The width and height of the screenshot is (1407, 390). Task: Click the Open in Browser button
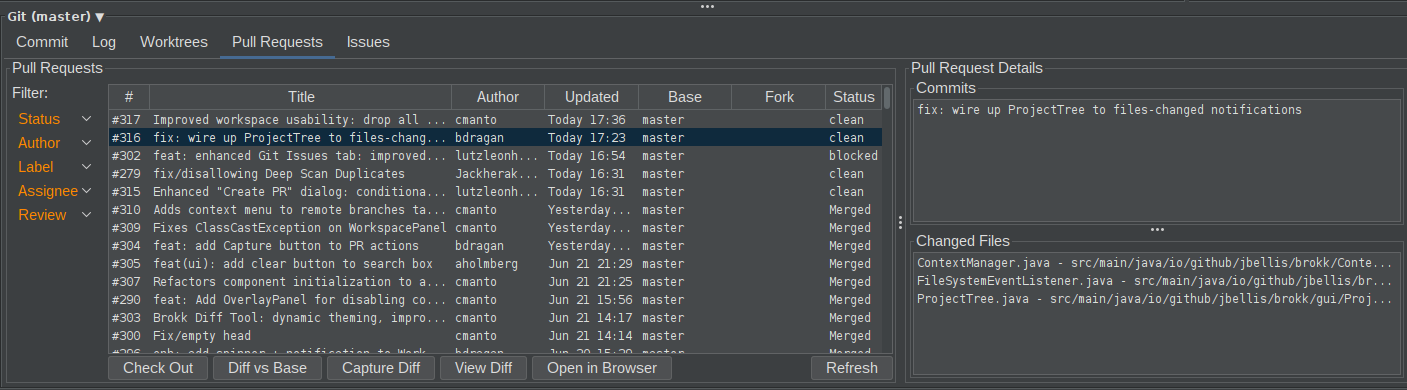602,368
